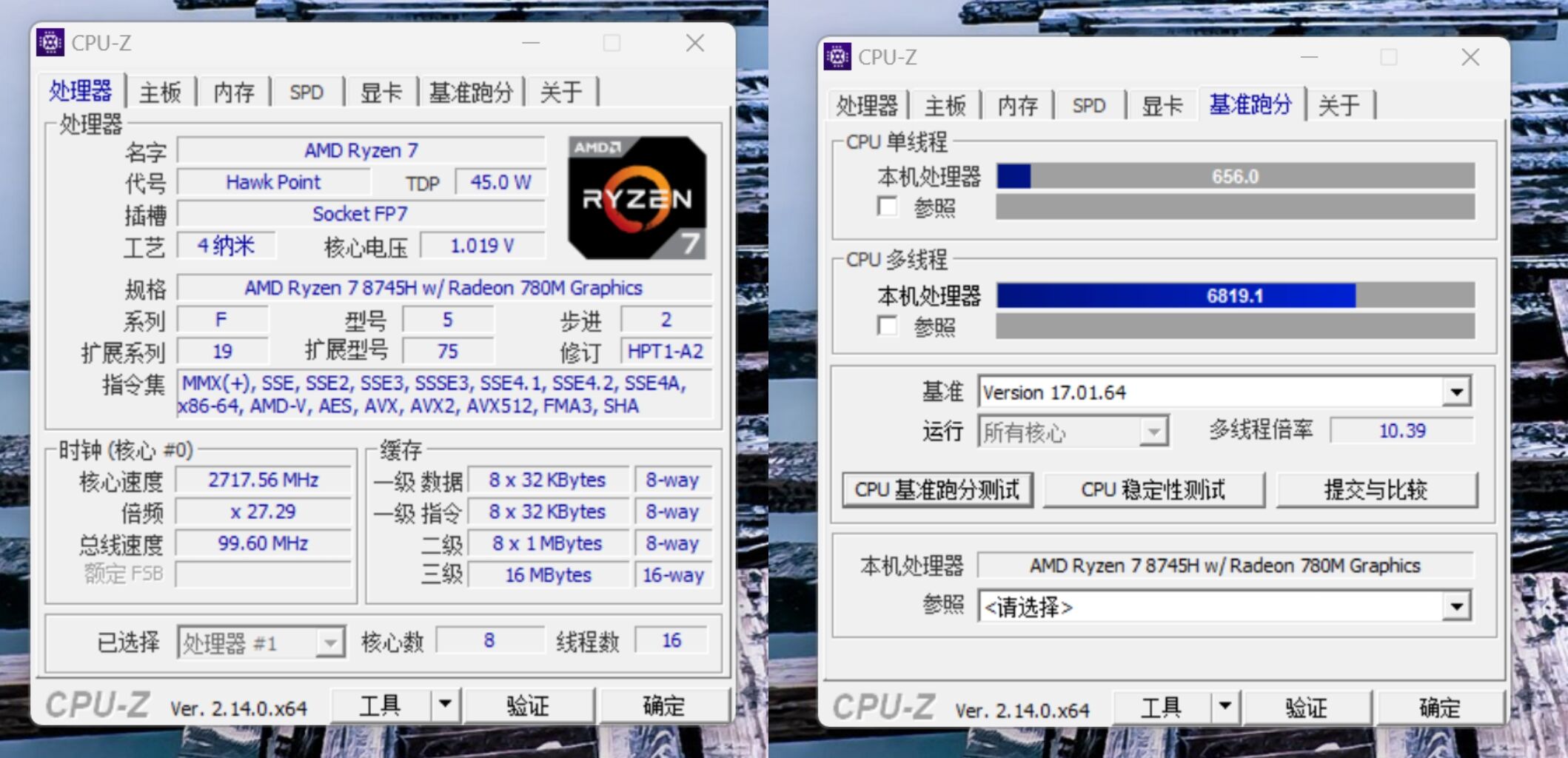The image size is (1568, 758).
Task: Open 显卡 tab in left window
Action: pos(381,93)
